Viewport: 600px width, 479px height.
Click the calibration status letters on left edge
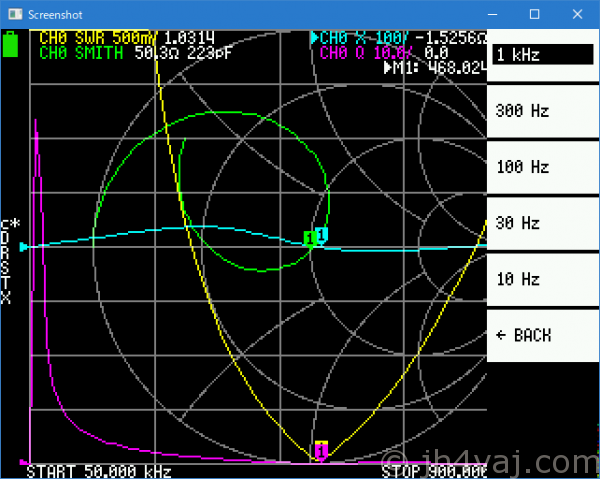(x=8, y=260)
